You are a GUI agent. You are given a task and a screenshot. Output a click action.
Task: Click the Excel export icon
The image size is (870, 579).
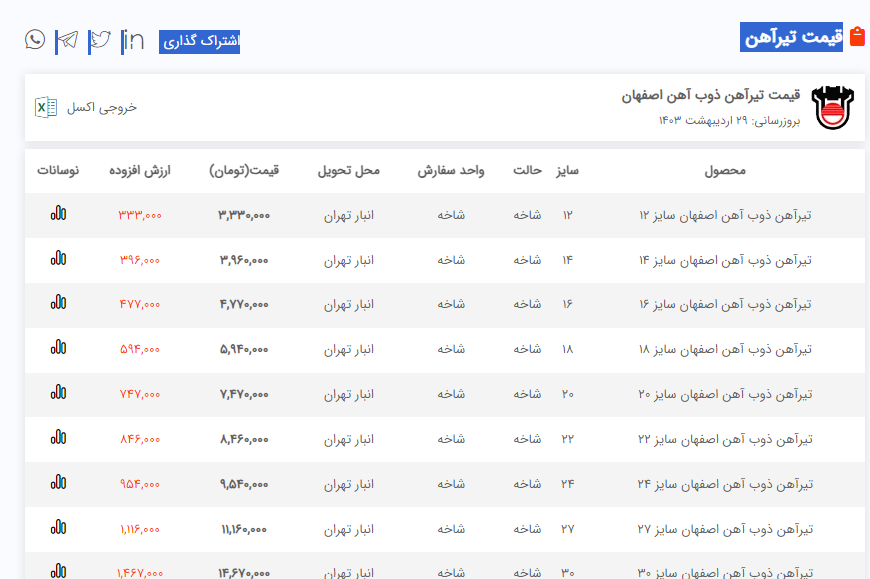tap(46, 107)
